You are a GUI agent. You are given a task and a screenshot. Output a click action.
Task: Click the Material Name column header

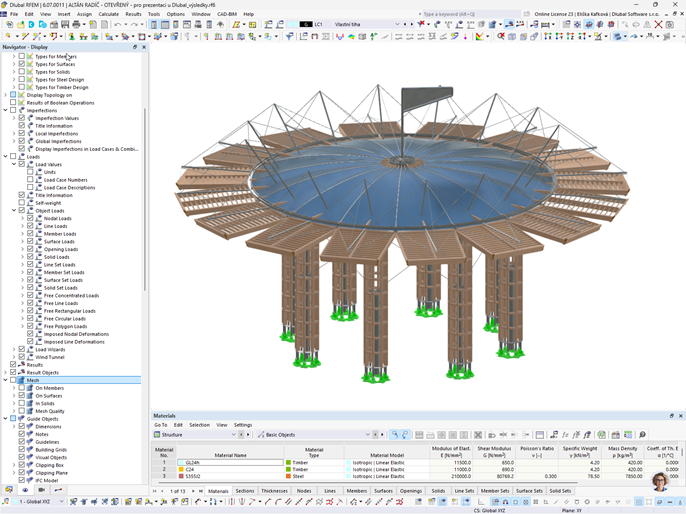tap(231, 452)
